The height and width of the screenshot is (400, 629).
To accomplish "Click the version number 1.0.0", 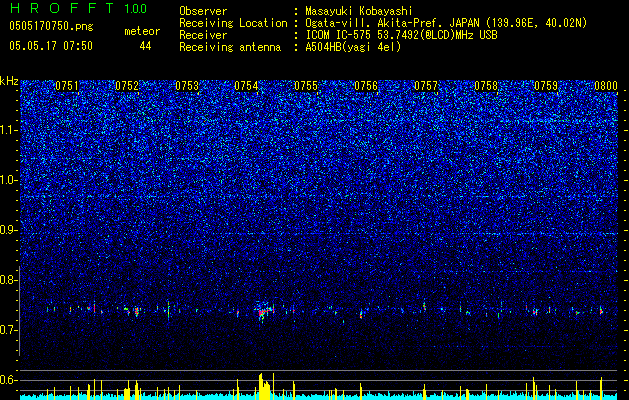I will (x=136, y=9).
